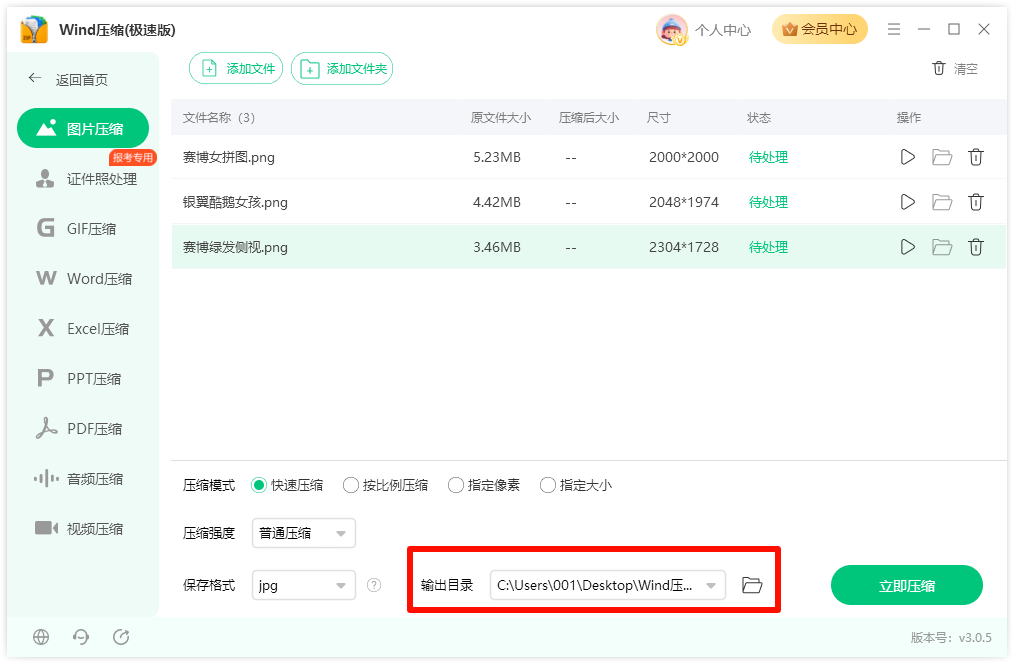Select the 银翼酷鹅女孩.png file name
Screen dimensions: 1014x664
235,202
